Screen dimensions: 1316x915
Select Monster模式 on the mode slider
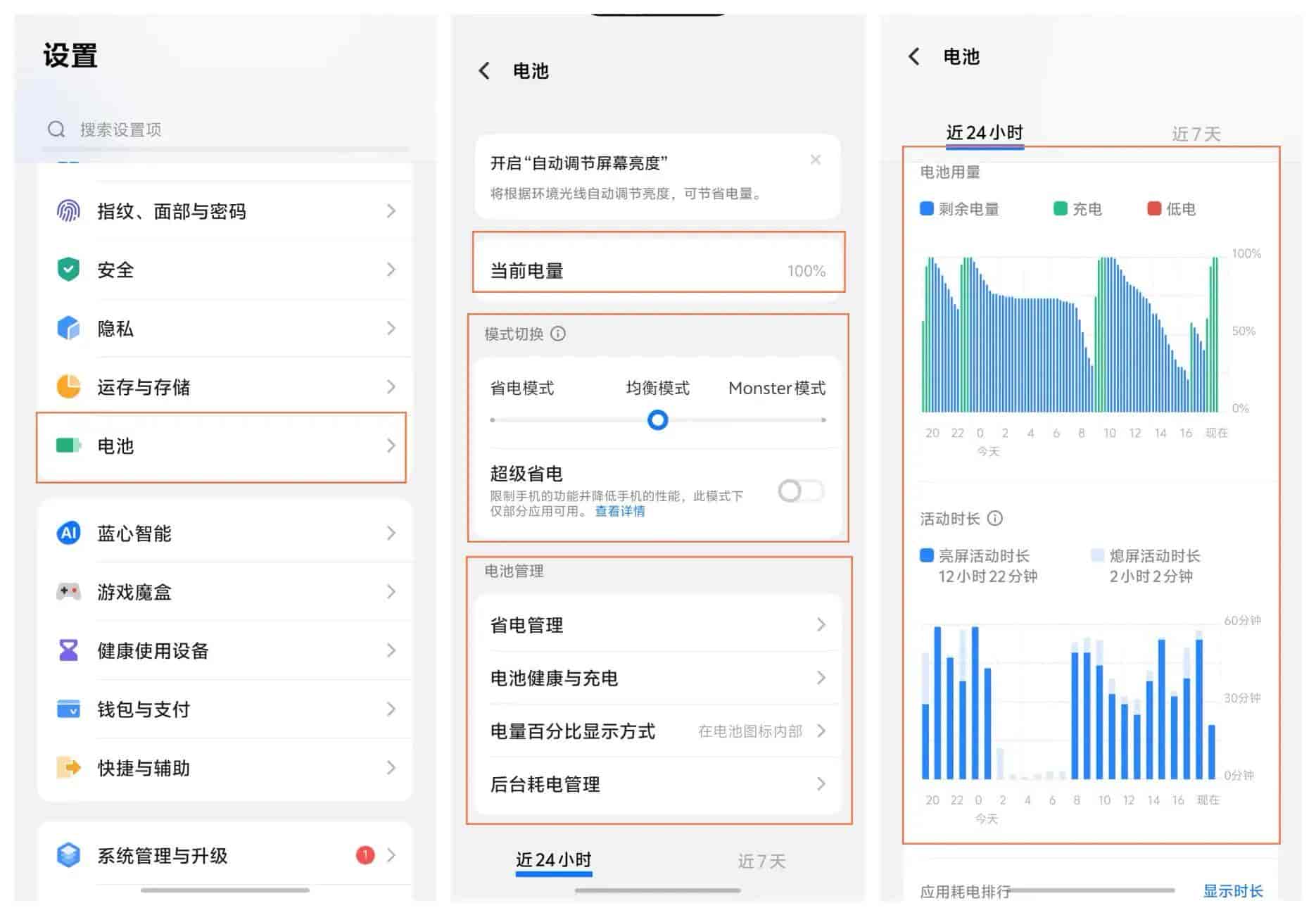point(777,388)
